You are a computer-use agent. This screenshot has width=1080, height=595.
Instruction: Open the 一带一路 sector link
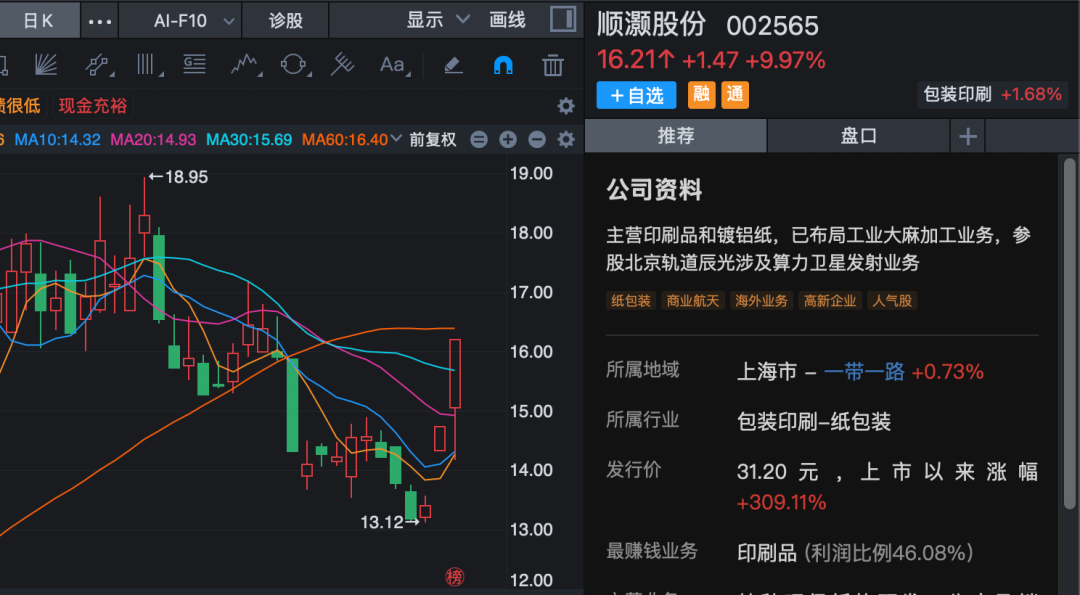(864, 372)
